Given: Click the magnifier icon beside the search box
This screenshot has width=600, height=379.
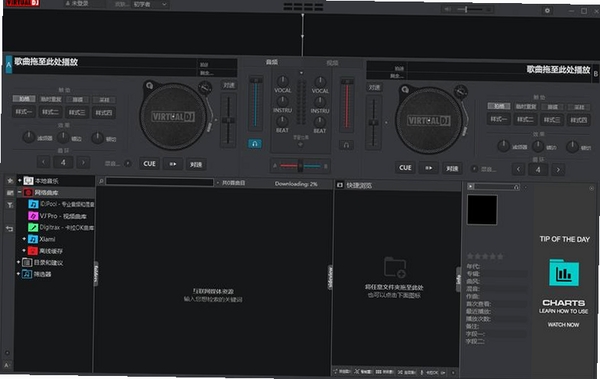Looking at the screenshot, I should (x=101, y=181).
